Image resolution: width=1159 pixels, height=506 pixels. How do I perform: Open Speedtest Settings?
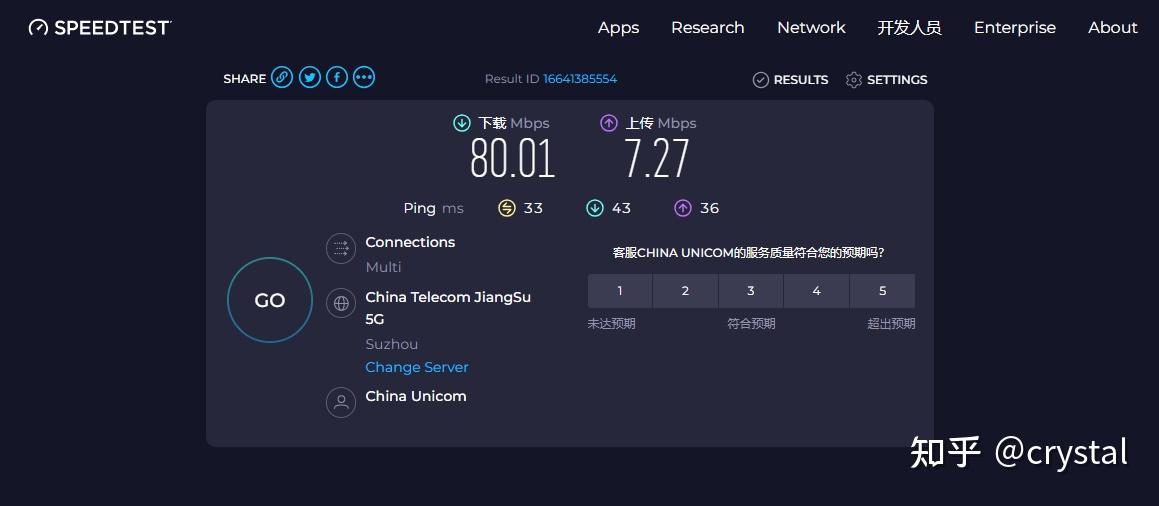pos(886,80)
